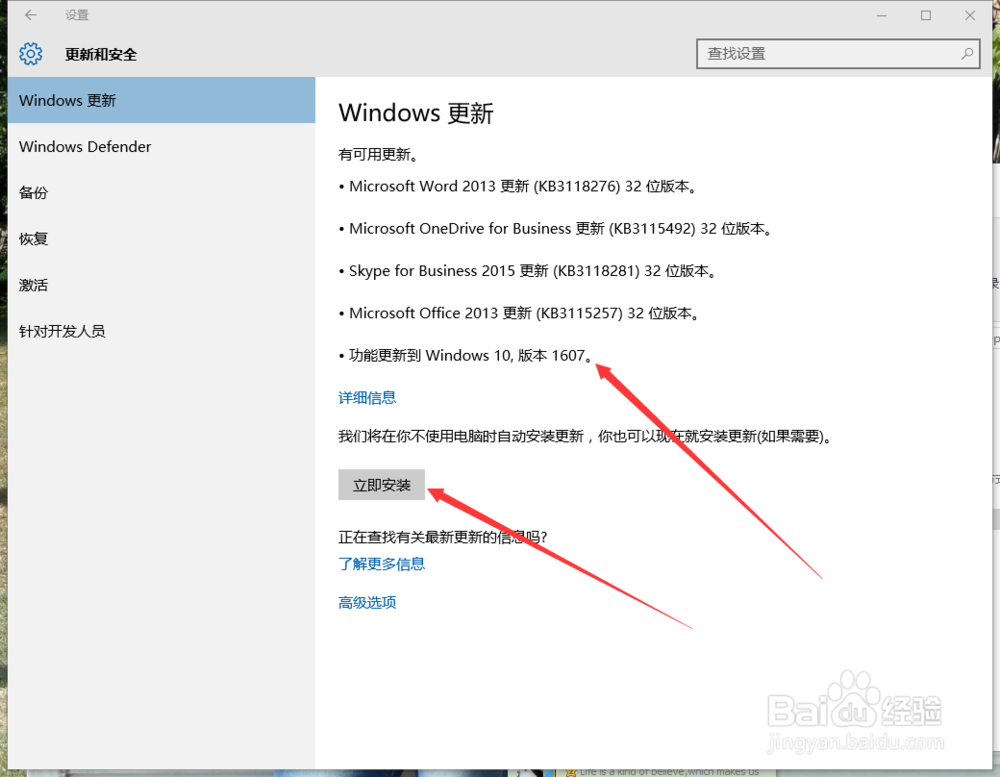Open the 详细信息 link
1000x777 pixels.
[367, 398]
